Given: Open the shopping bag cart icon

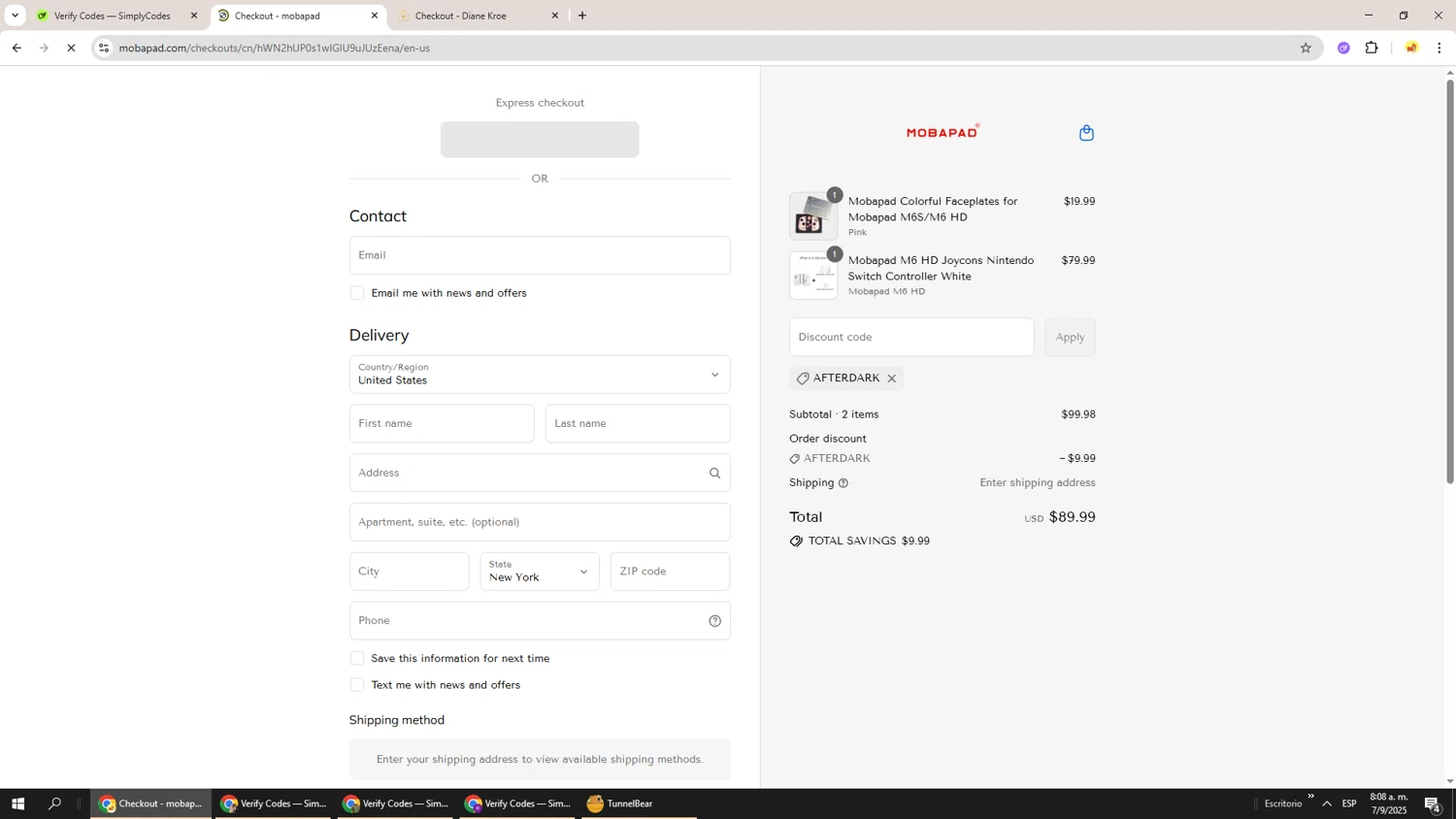Looking at the screenshot, I should pyautogui.click(x=1086, y=133).
